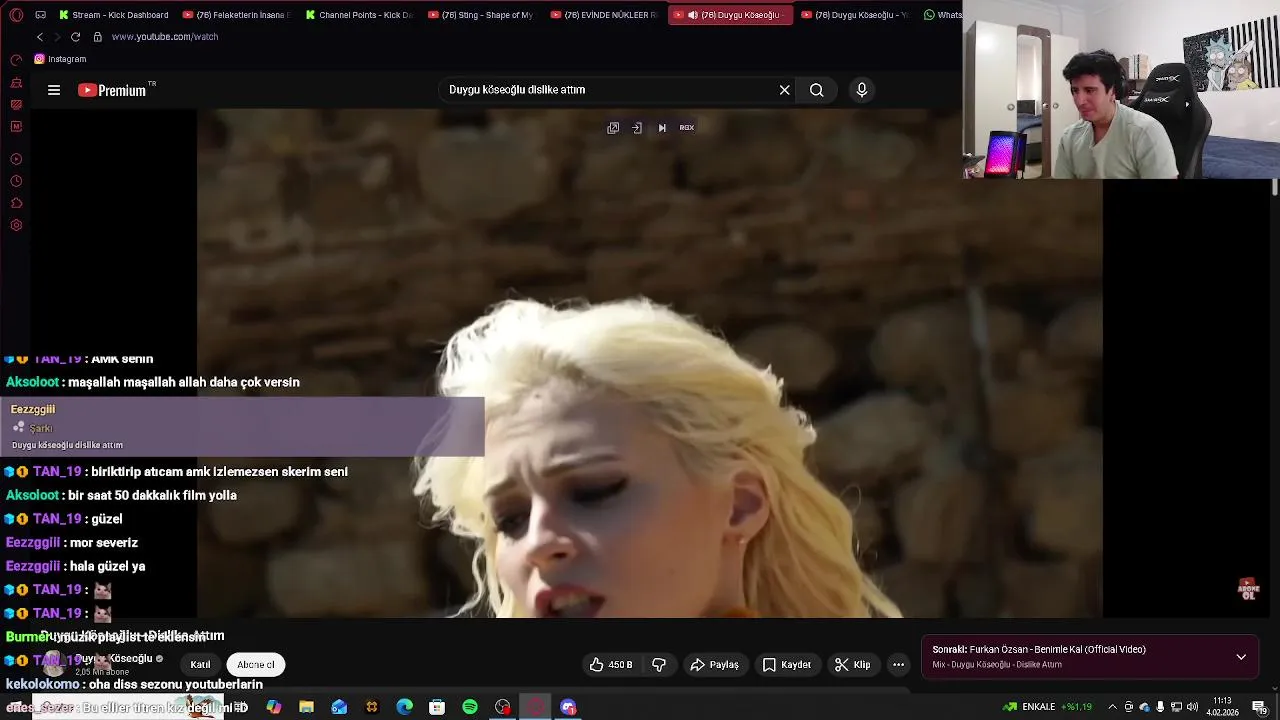Start voice search with the microphone icon

862,90
